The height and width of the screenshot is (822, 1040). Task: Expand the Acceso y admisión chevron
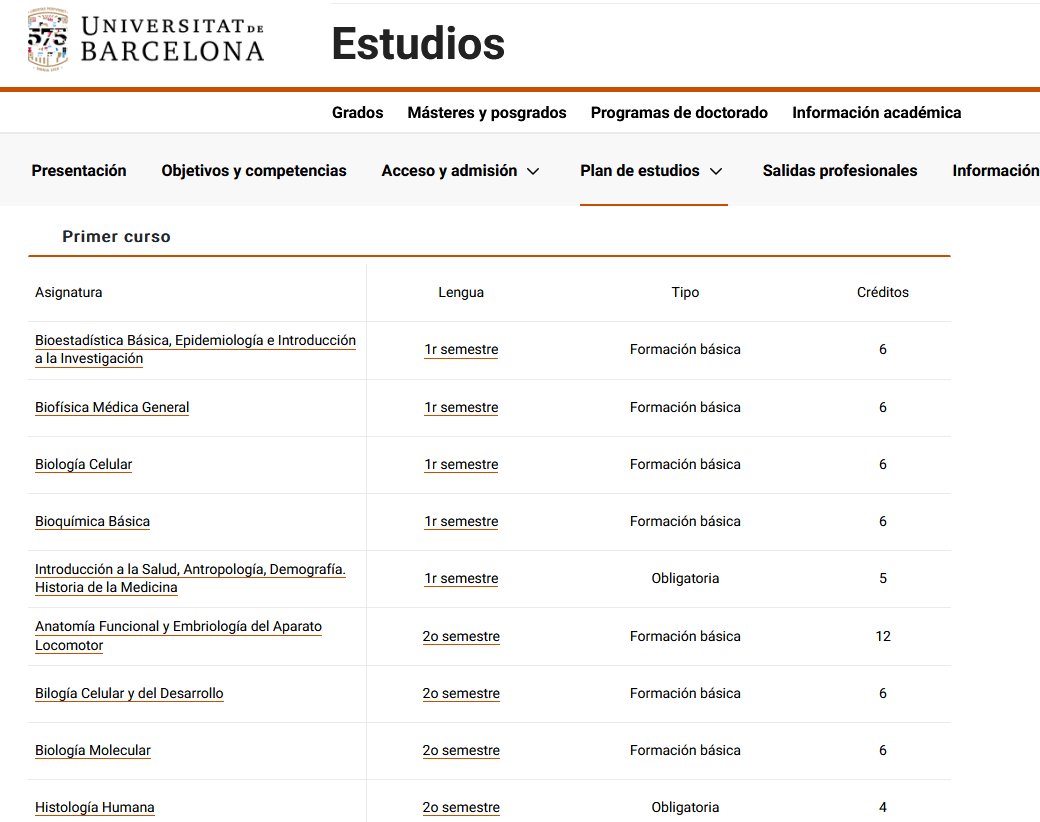tap(533, 171)
